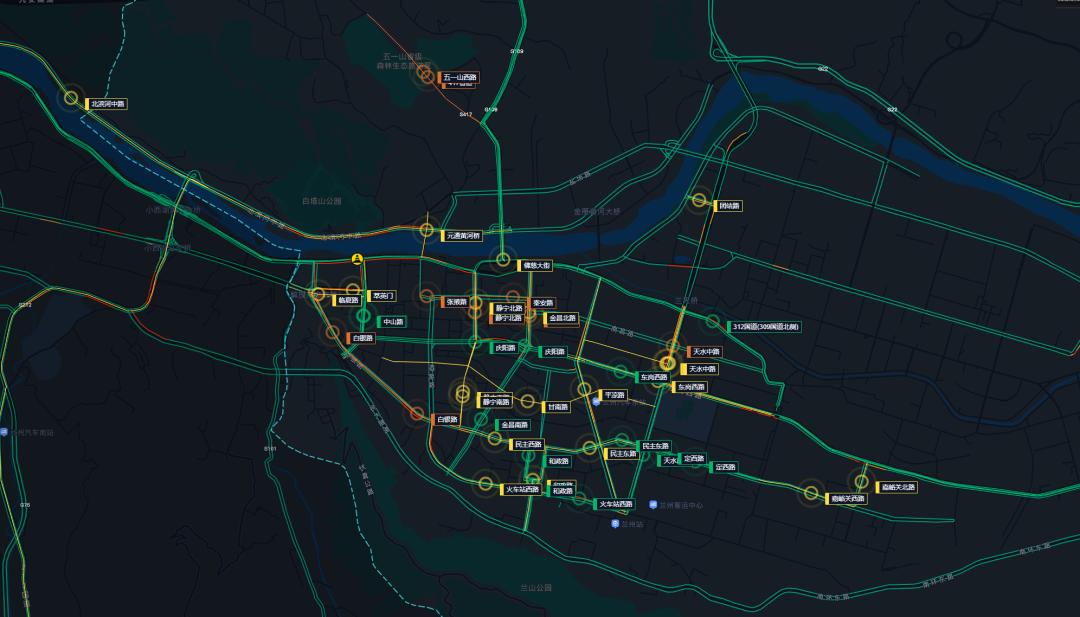Select the blue 兰州客运中心 POI marker icon
This screenshot has width=1080, height=617.
pos(652,503)
